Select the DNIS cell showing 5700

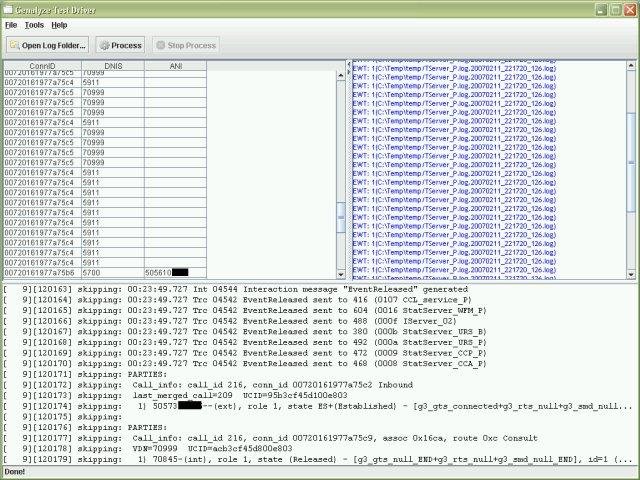[x=113, y=273]
